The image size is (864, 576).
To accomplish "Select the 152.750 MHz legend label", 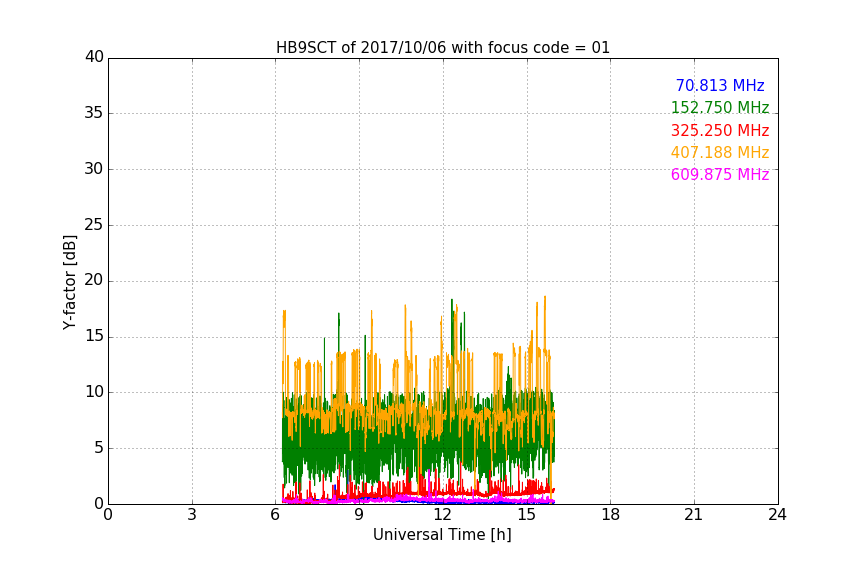I will click(720, 107).
